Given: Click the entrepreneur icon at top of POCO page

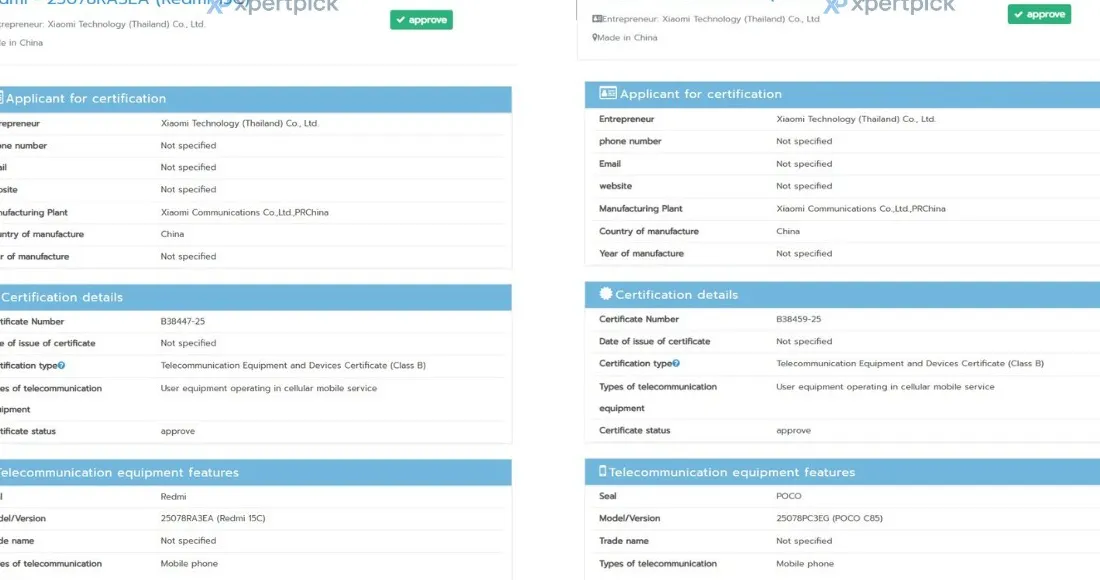Looking at the screenshot, I should pyautogui.click(x=596, y=19).
